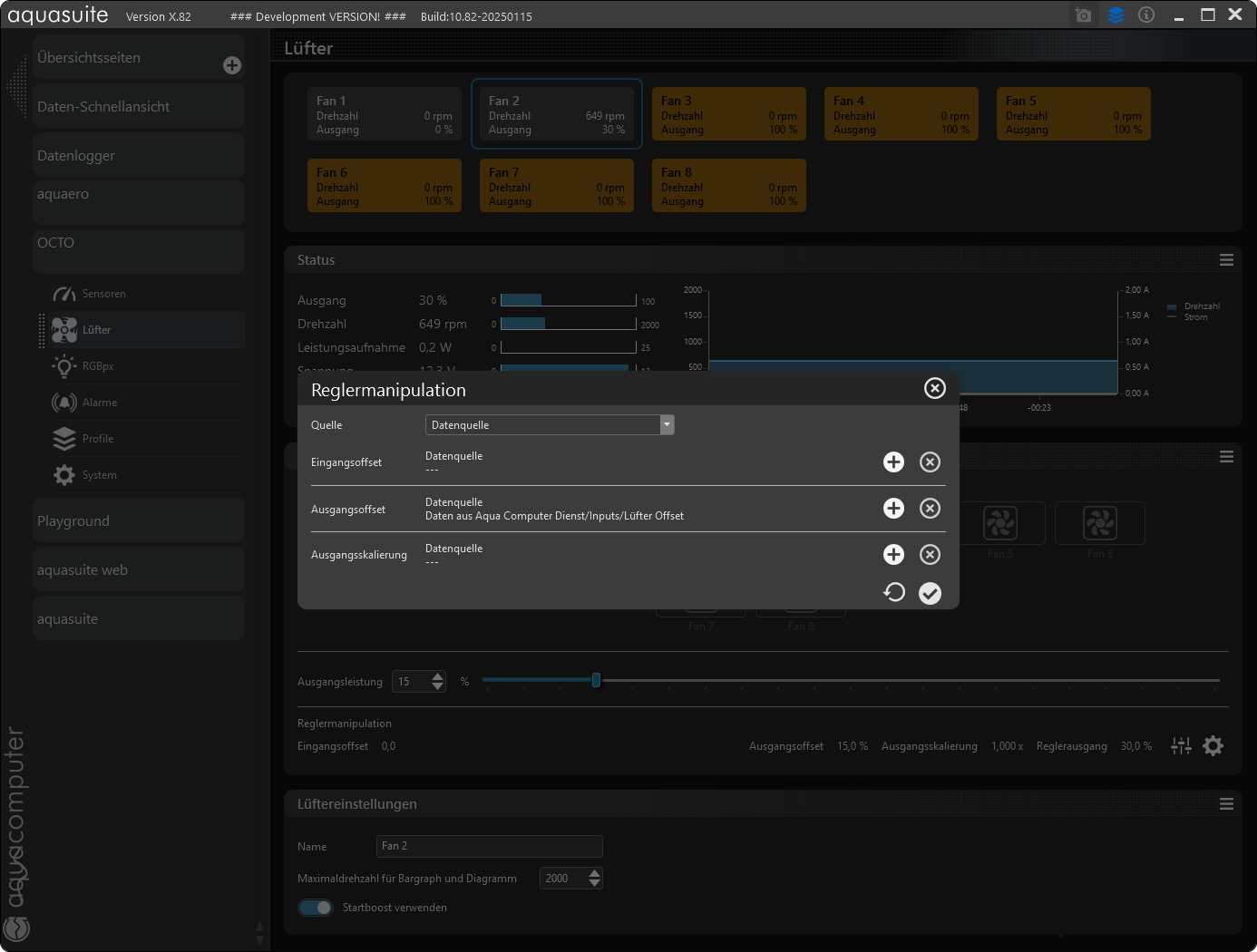This screenshot has width=1257, height=952.
Task: Click the fan Name input field
Action: coord(489,846)
